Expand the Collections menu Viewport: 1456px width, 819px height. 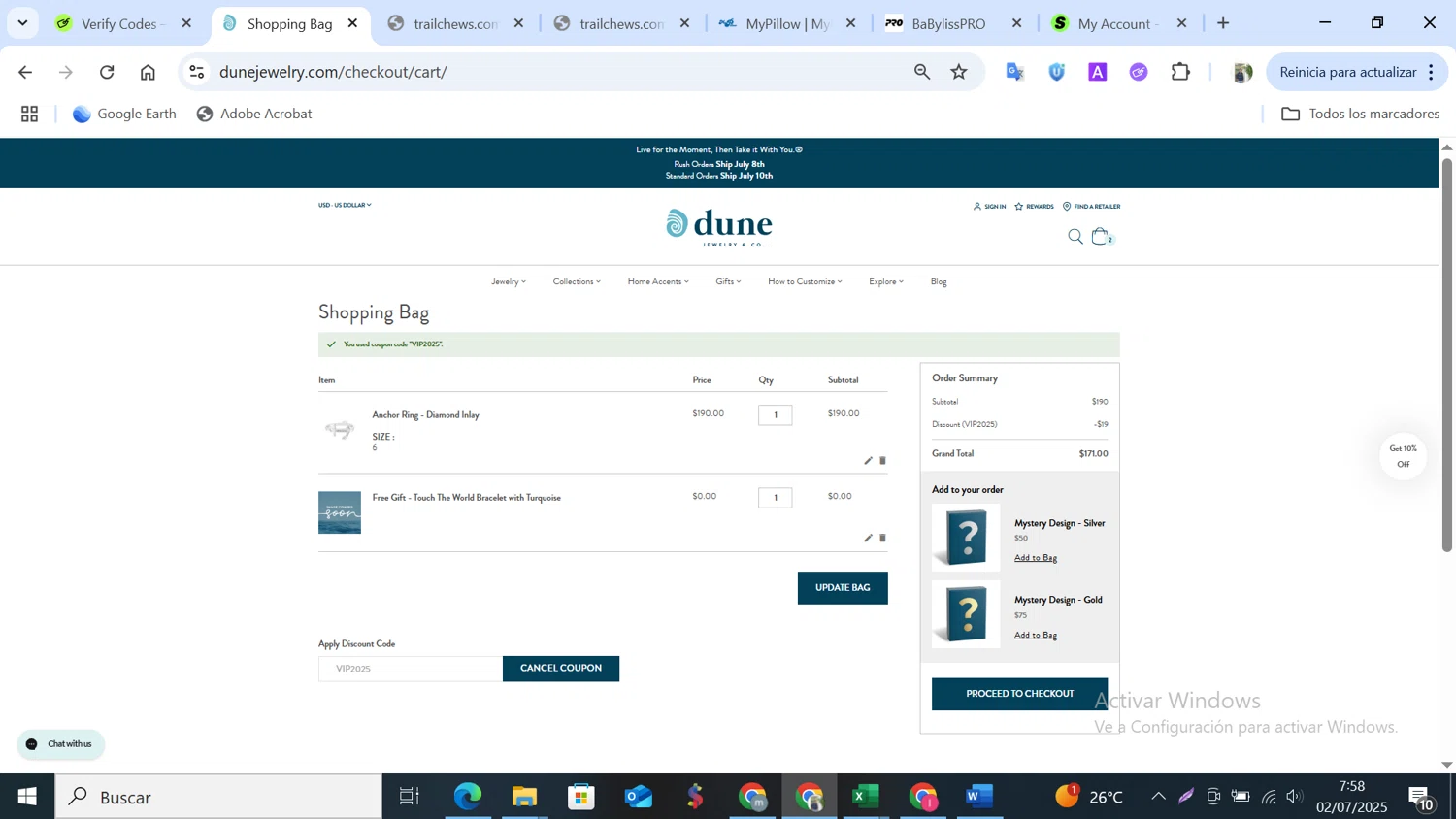[x=577, y=281]
